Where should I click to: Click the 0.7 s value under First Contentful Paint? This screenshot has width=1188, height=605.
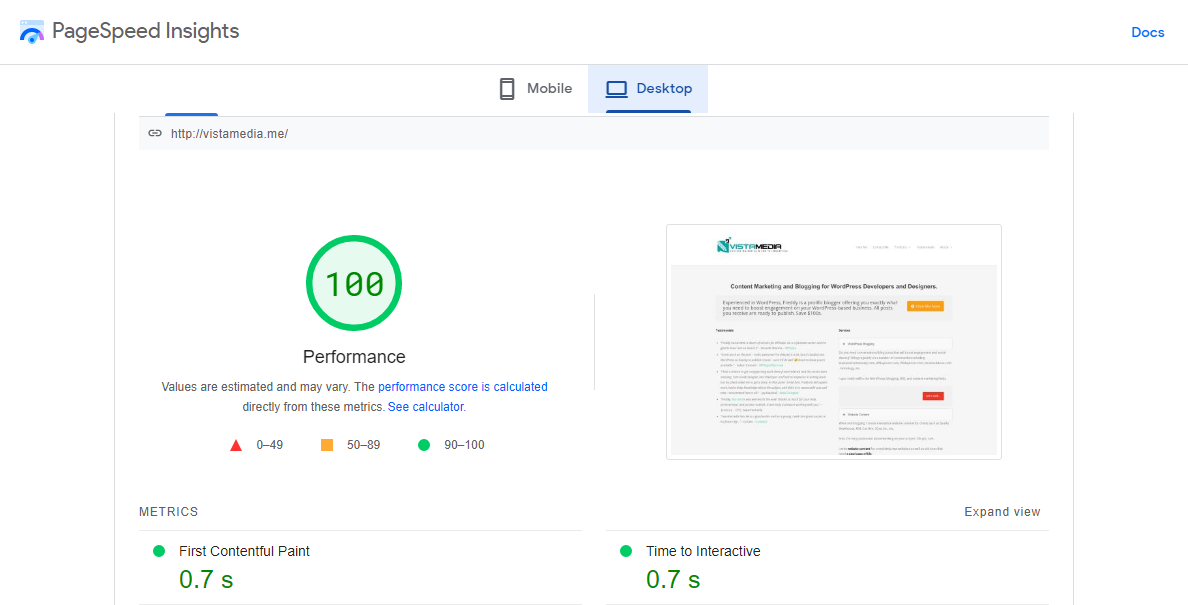206,579
